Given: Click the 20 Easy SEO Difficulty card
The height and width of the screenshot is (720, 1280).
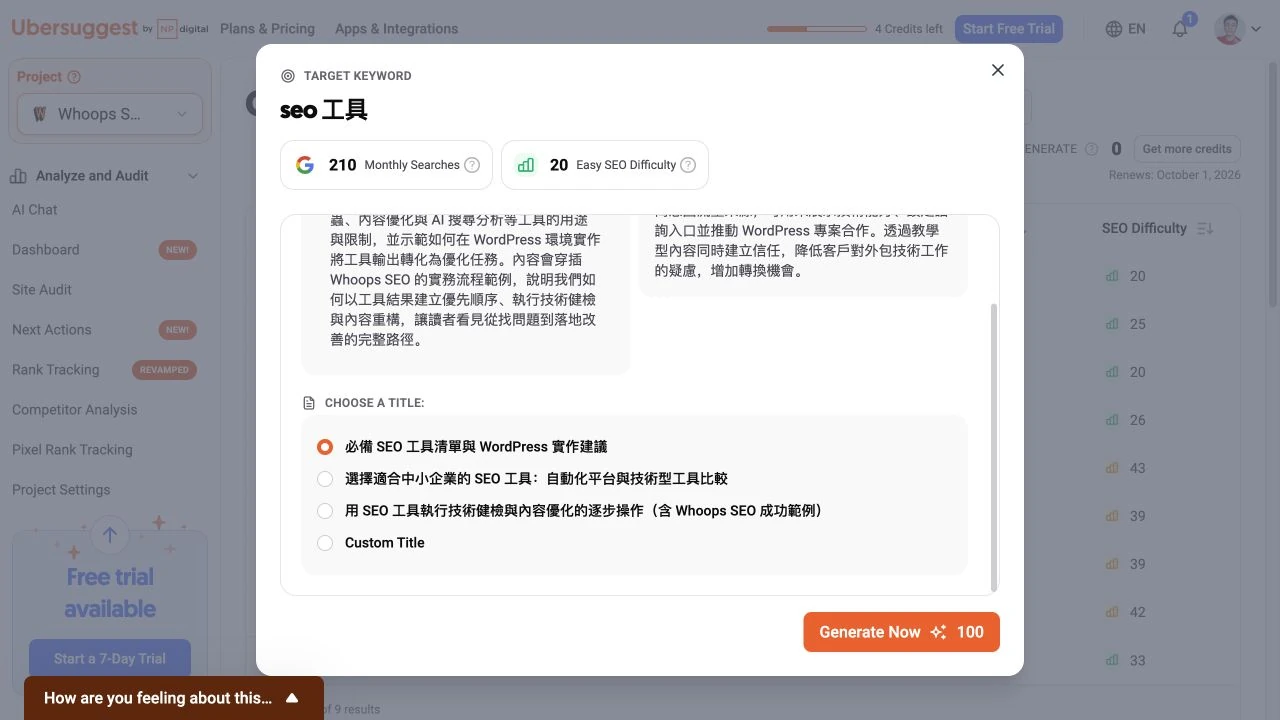Looking at the screenshot, I should (x=605, y=165).
